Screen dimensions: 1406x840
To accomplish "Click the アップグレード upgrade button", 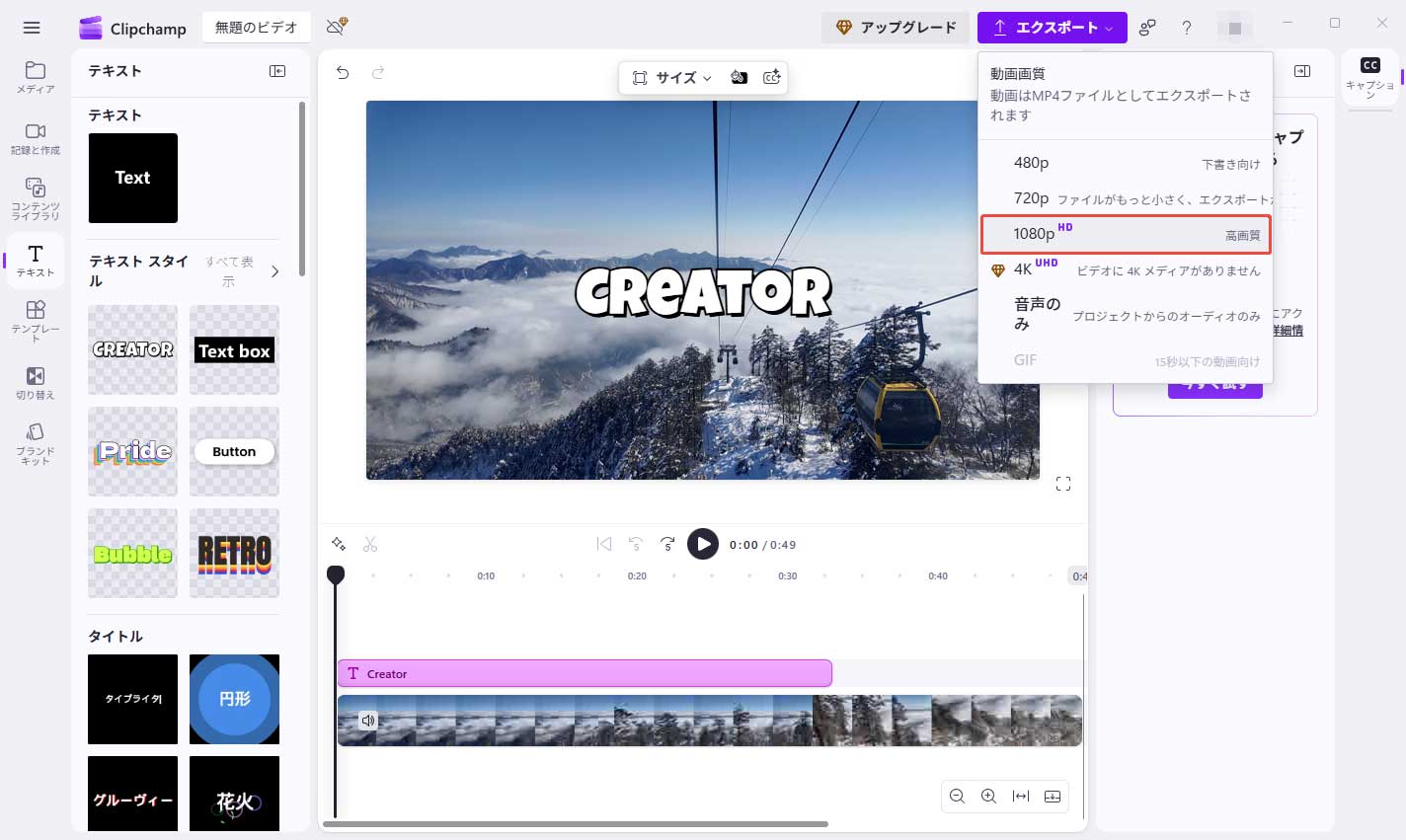I will 896,27.
